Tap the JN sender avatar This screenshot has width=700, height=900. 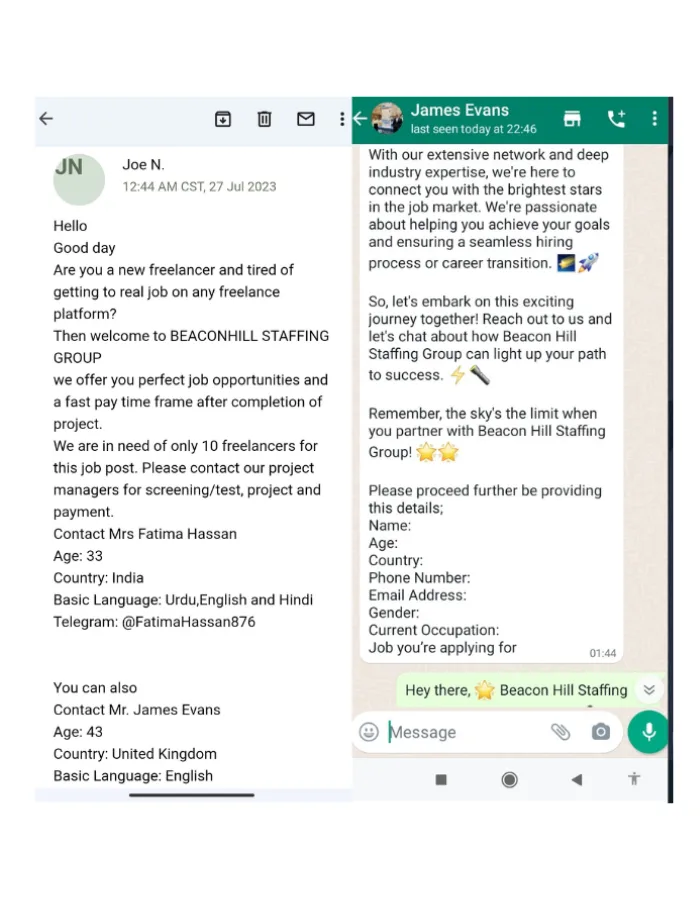pyautogui.click(x=78, y=176)
